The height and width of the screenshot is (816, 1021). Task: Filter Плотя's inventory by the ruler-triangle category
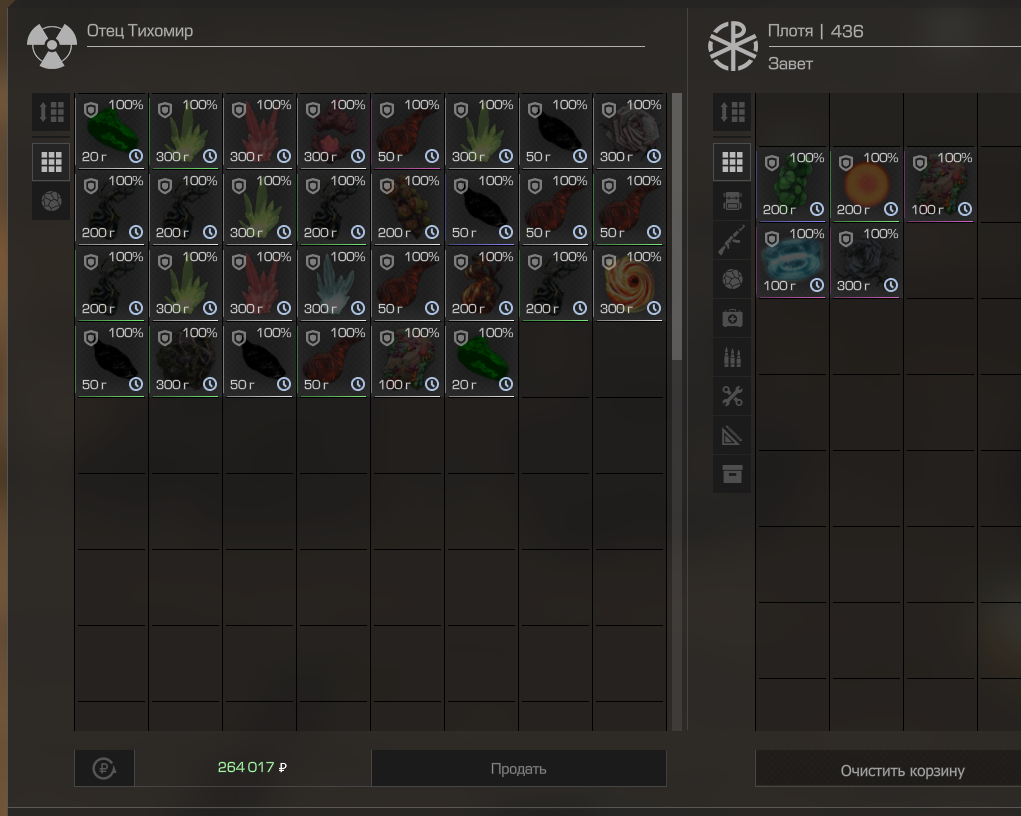coord(732,435)
